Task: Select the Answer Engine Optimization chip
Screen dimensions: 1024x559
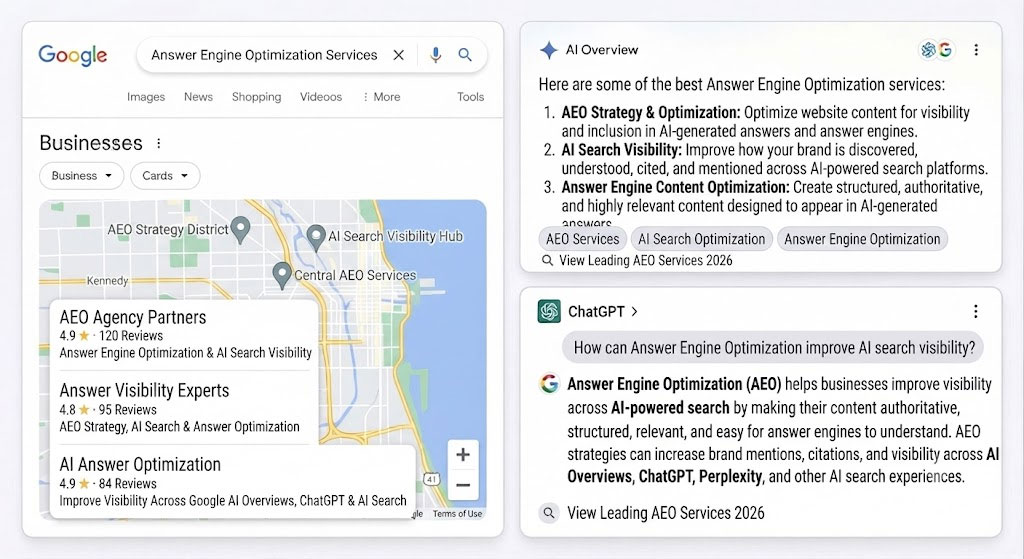Action: click(x=862, y=239)
